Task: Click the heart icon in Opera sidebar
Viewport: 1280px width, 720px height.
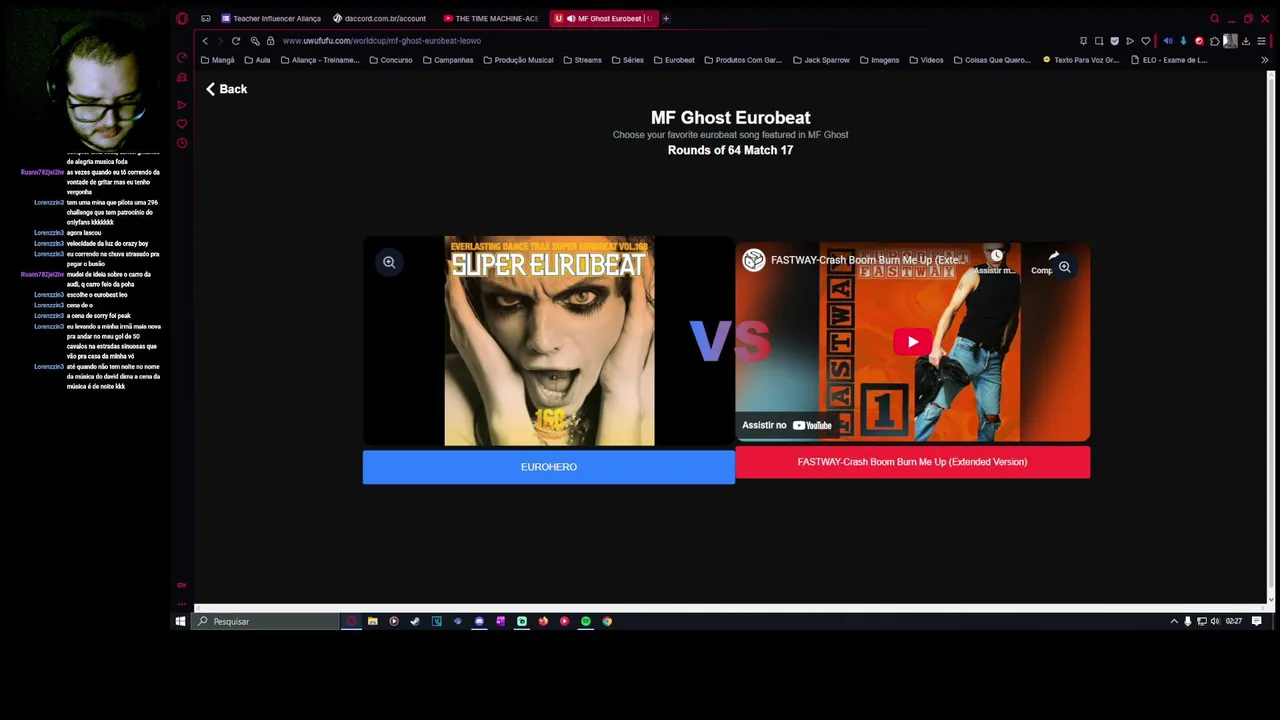Action: coord(182,124)
